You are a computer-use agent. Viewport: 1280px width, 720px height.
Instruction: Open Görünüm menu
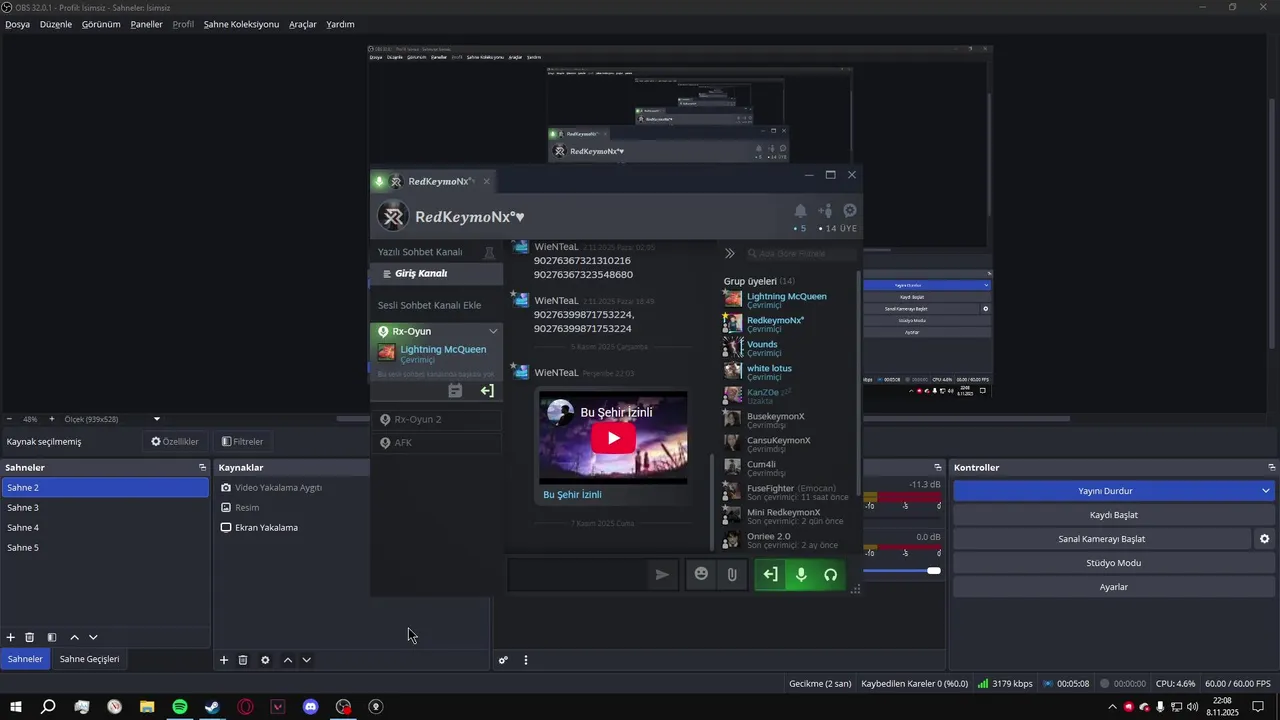pos(101,24)
